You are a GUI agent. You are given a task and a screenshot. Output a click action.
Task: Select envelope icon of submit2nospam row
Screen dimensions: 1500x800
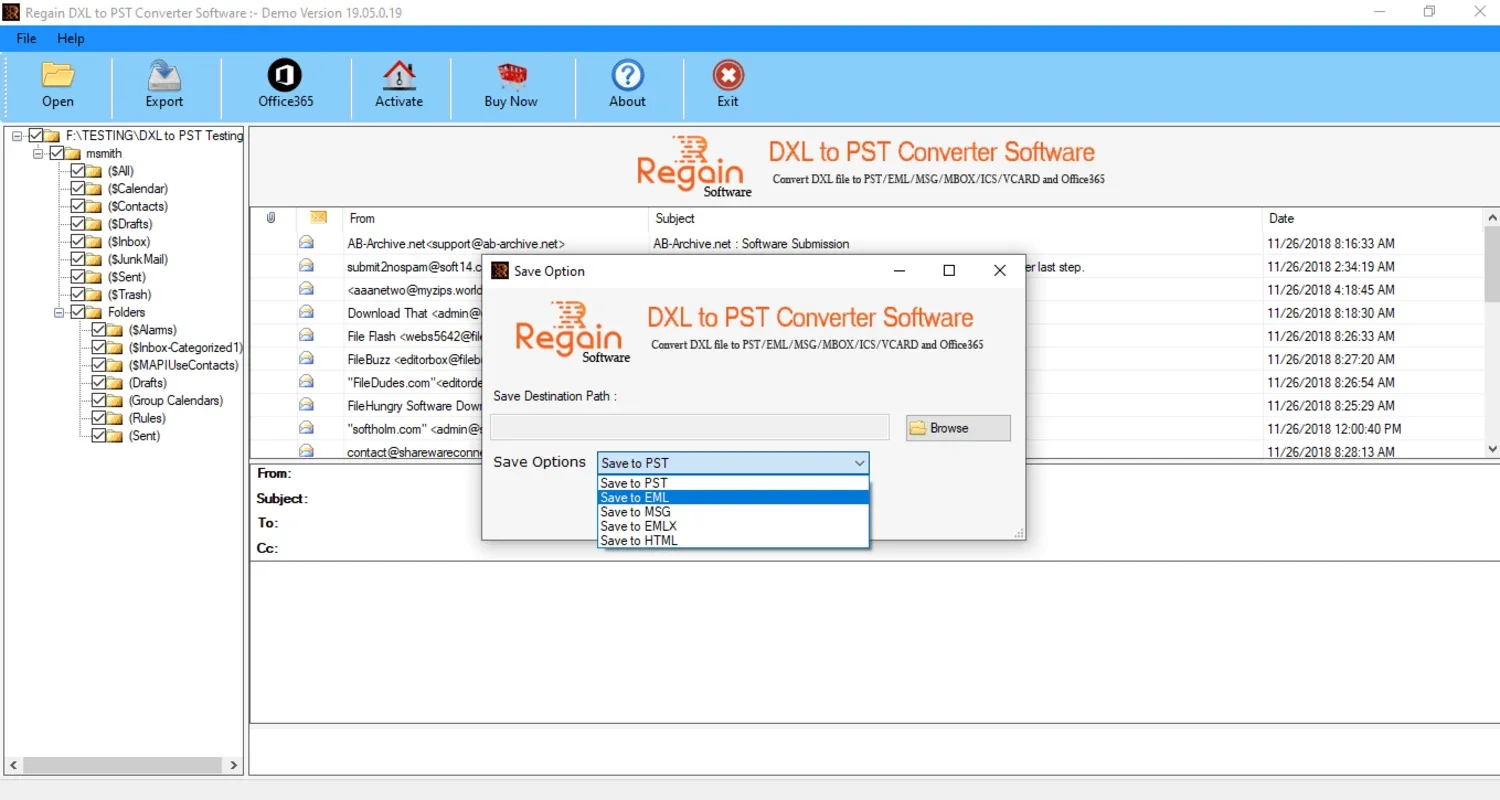click(x=306, y=266)
